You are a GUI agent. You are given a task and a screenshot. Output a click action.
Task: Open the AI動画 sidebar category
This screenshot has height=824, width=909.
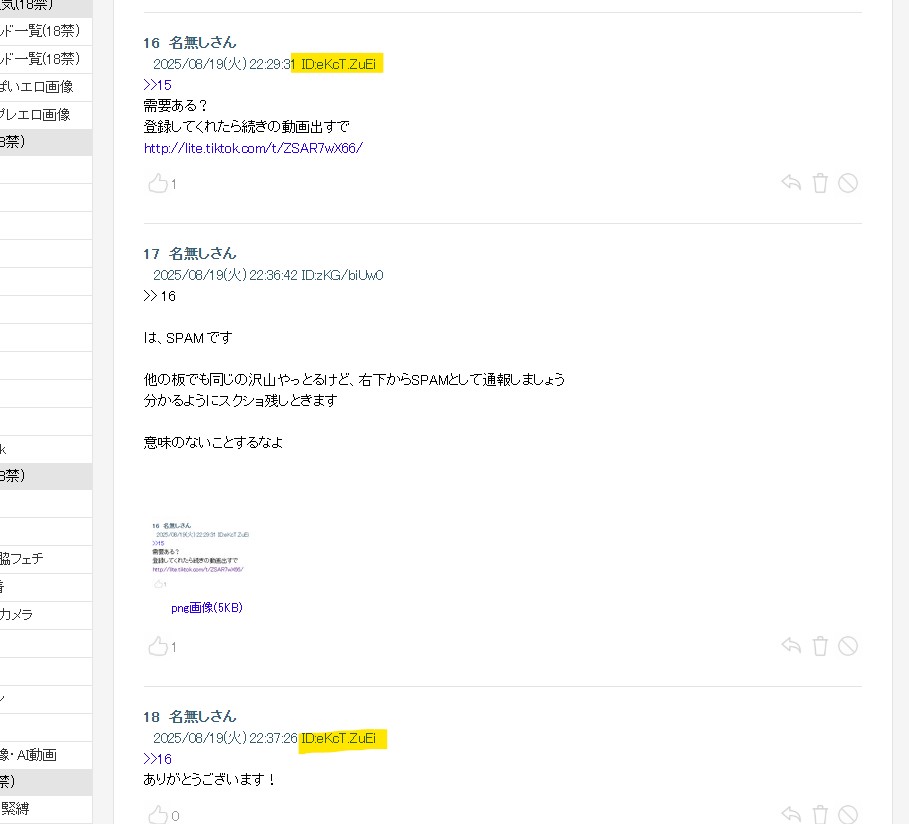(x=30, y=755)
